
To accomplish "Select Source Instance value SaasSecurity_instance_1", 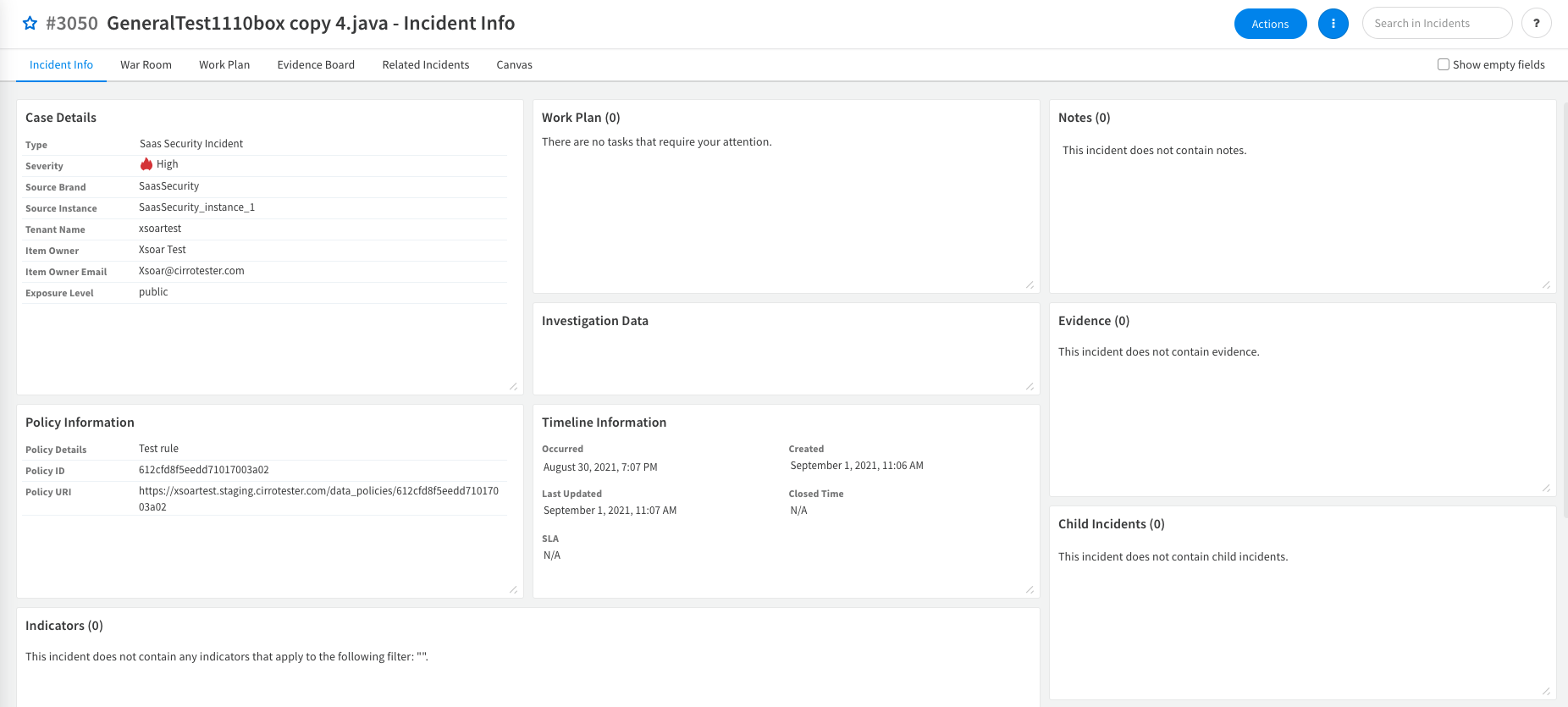I will coord(196,207).
